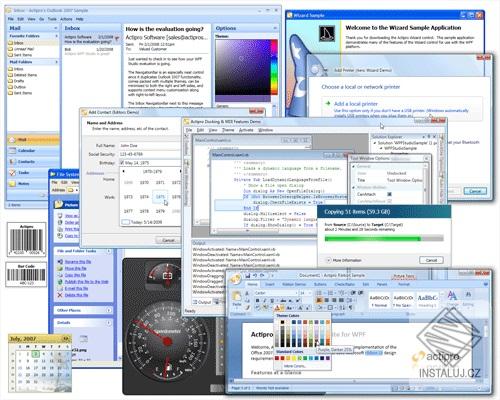This screenshot has width=500, height=400.
Task: Open Notes in Outlook navigation bar
Action: tap(33, 184)
